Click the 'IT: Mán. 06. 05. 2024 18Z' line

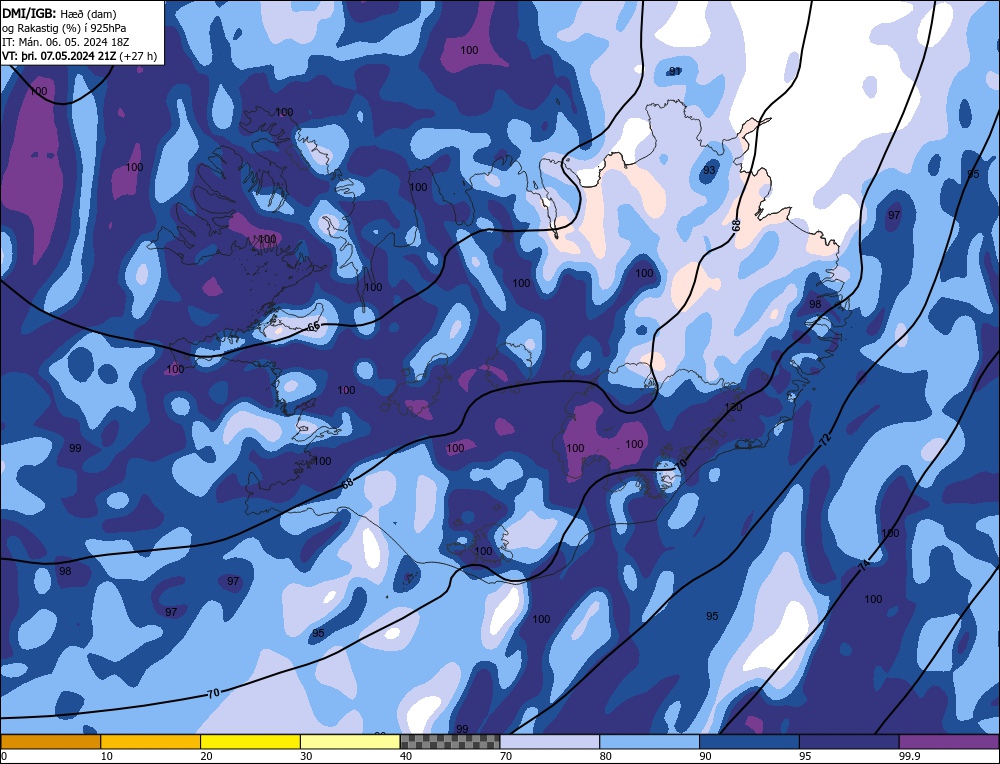pyautogui.click(x=65, y=42)
